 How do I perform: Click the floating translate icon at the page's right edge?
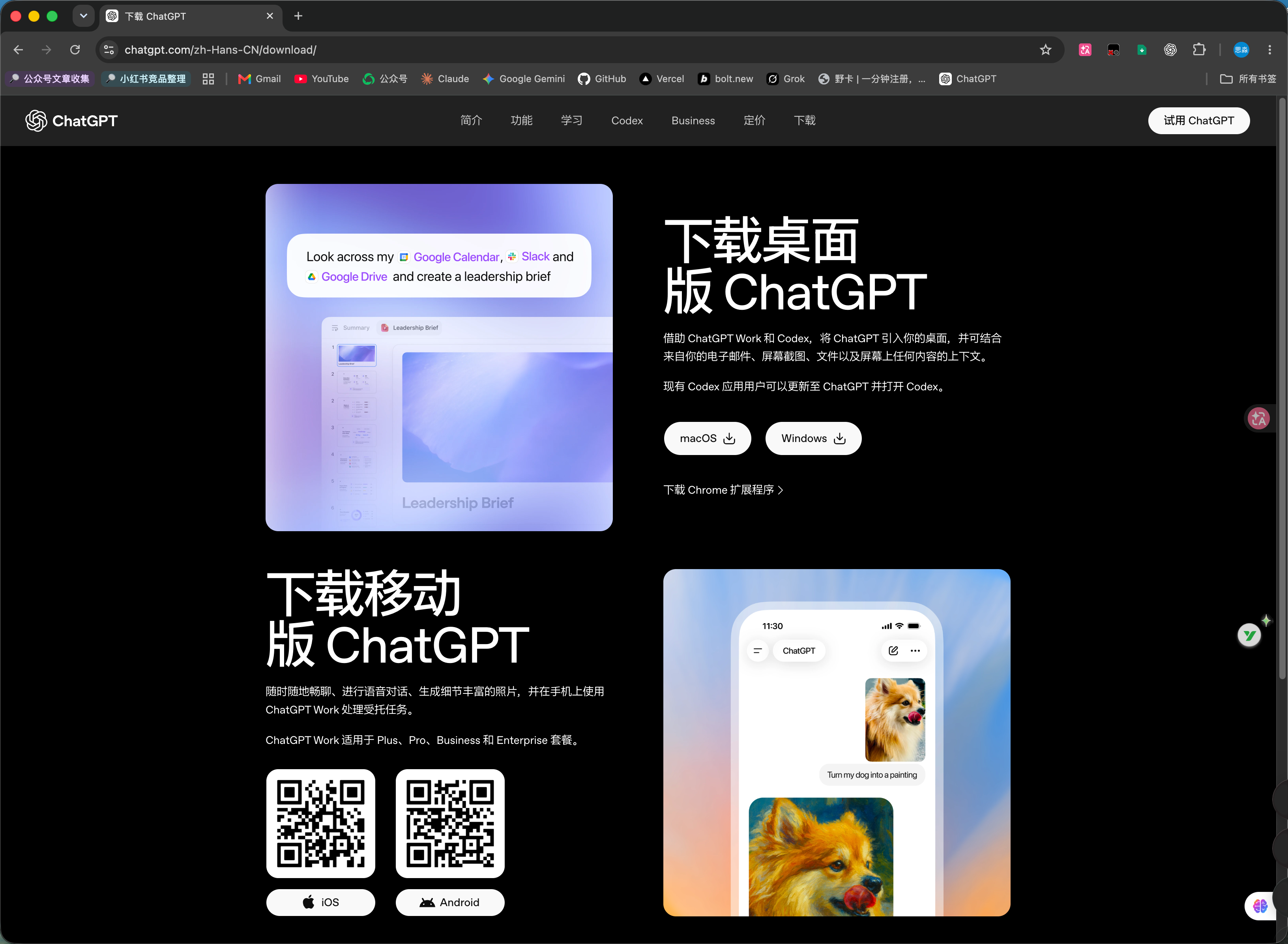(1259, 418)
